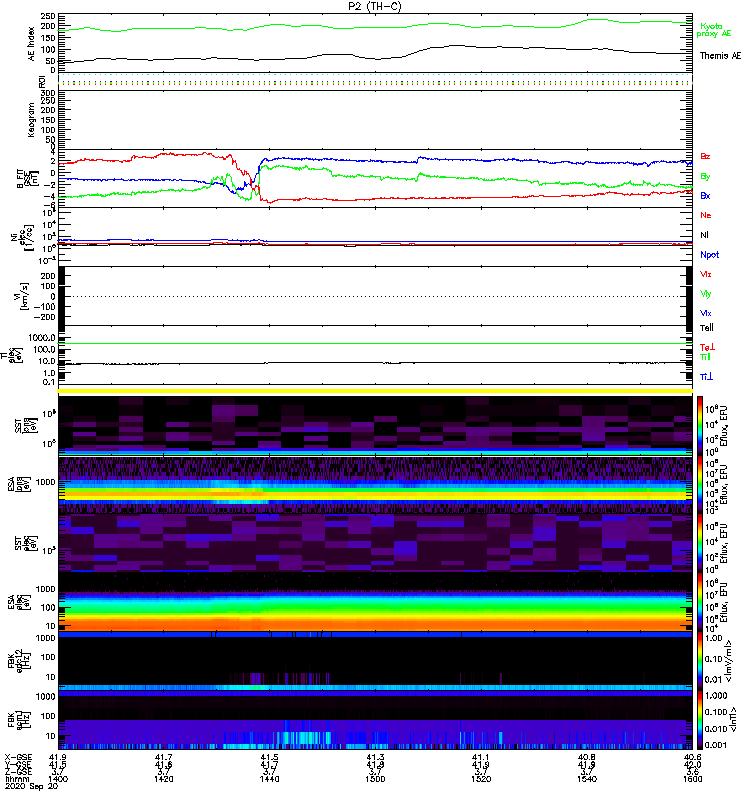Click the green Viy velocity legend label
The height and width of the screenshot is (800, 750).
click(x=706, y=294)
